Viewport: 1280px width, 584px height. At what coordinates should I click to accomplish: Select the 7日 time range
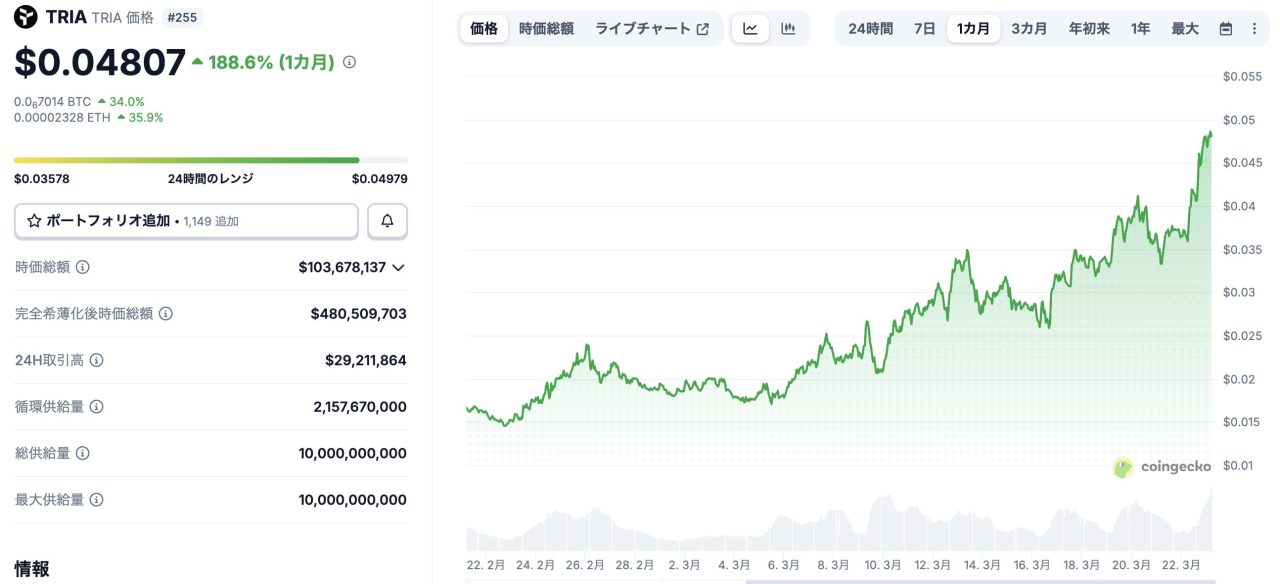(x=925, y=28)
